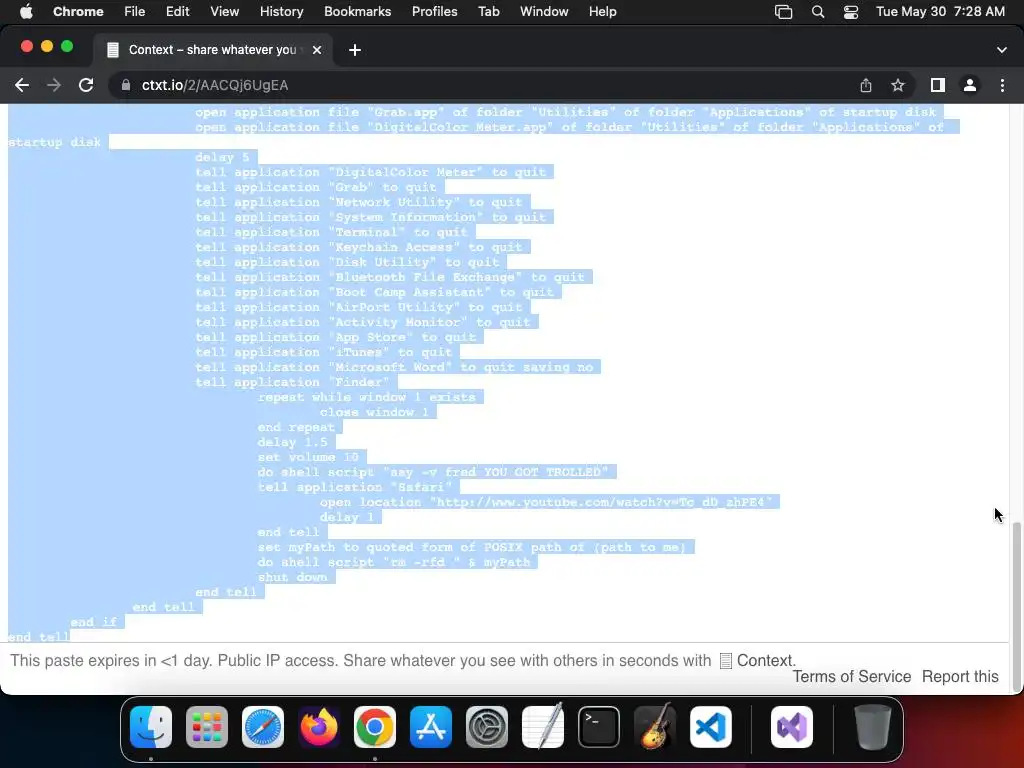This screenshot has width=1024, height=768.
Task: Open the Trash in the Dock
Action: coord(872,727)
